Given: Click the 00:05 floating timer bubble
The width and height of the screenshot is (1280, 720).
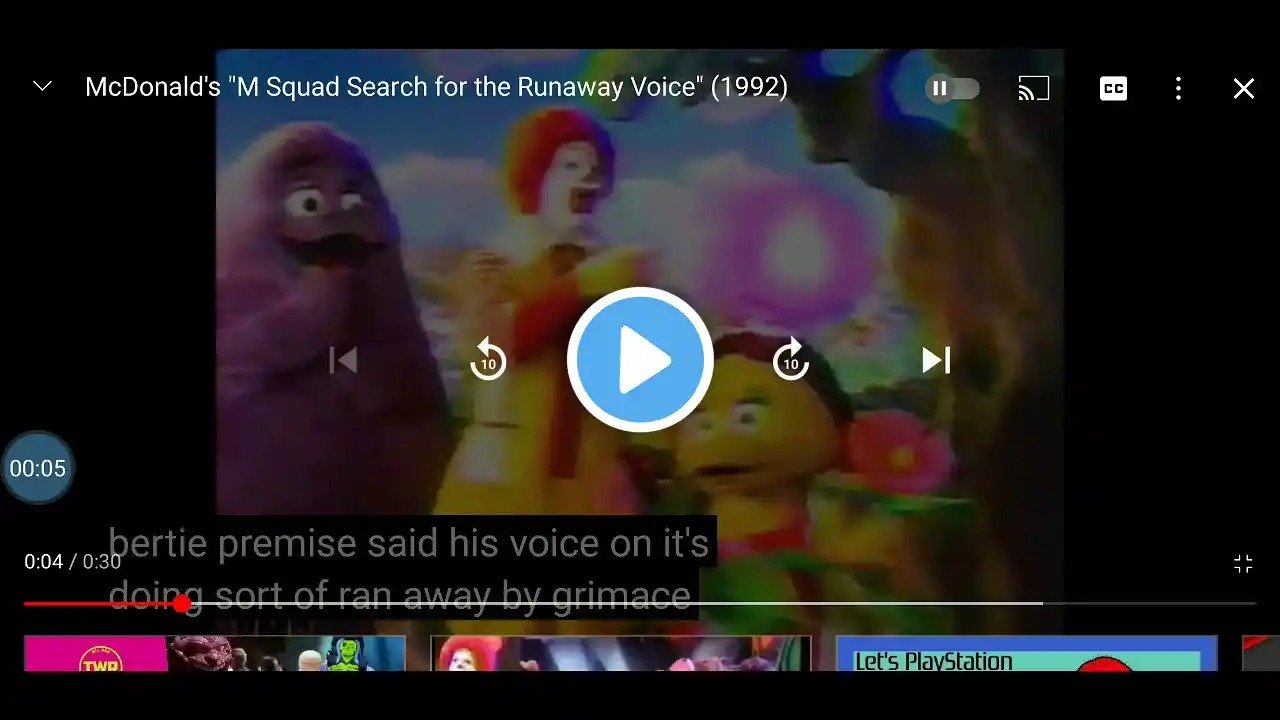Looking at the screenshot, I should tap(38, 468).
